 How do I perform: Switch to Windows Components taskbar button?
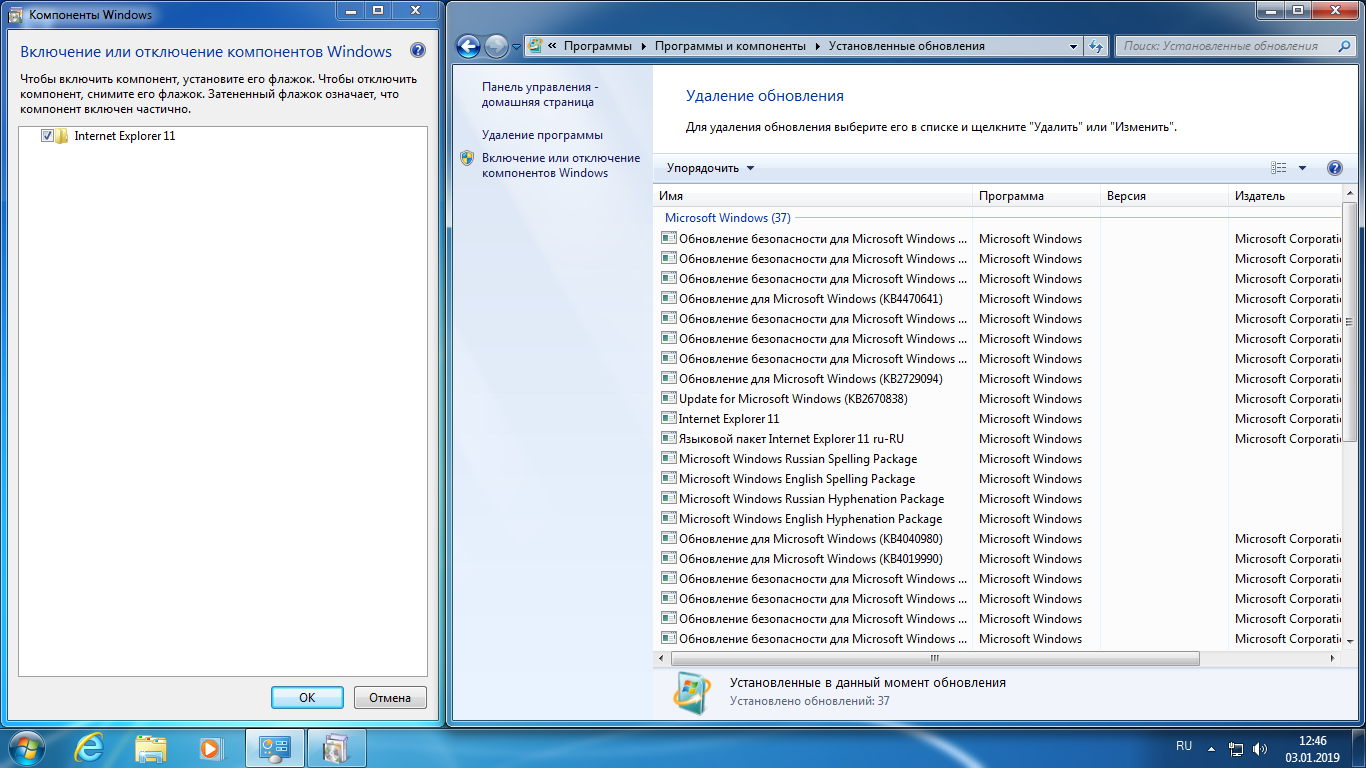337,747
